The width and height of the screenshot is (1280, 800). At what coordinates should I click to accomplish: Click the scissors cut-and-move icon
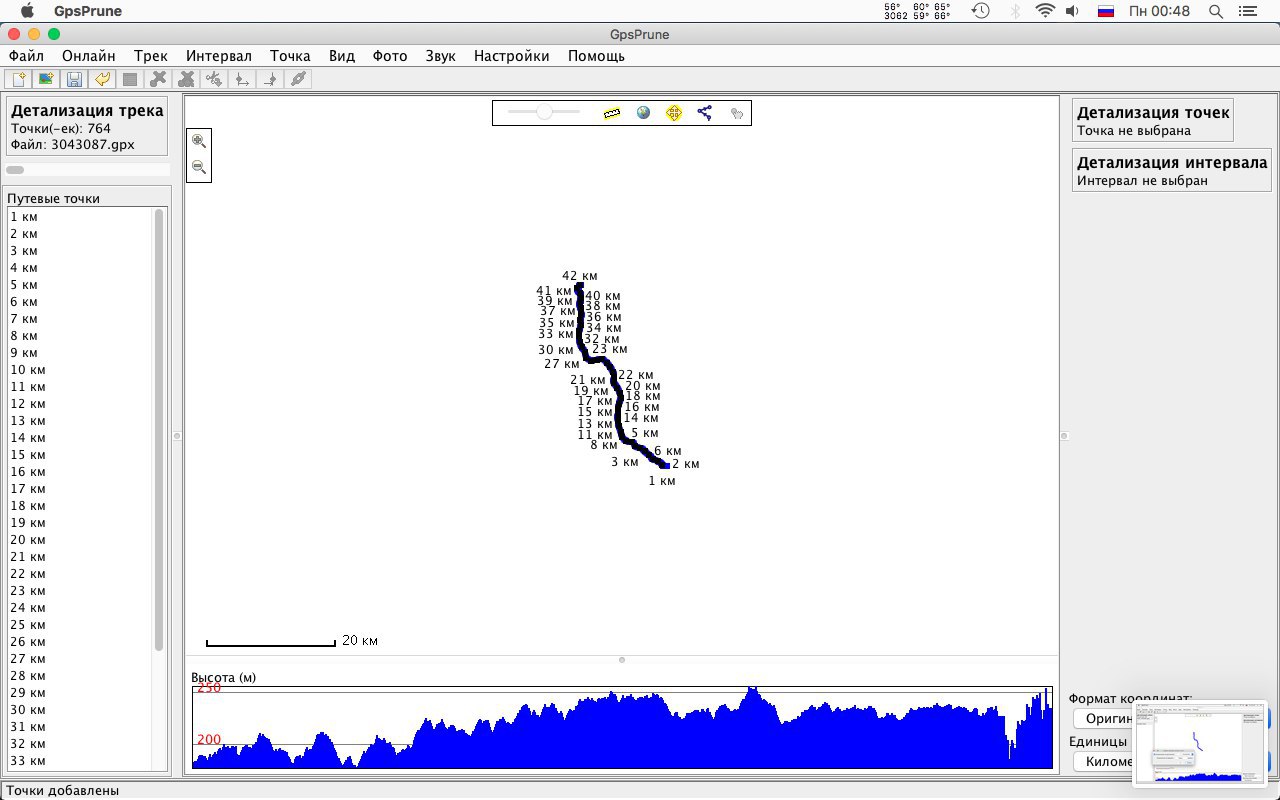click(x=213, y=79)
